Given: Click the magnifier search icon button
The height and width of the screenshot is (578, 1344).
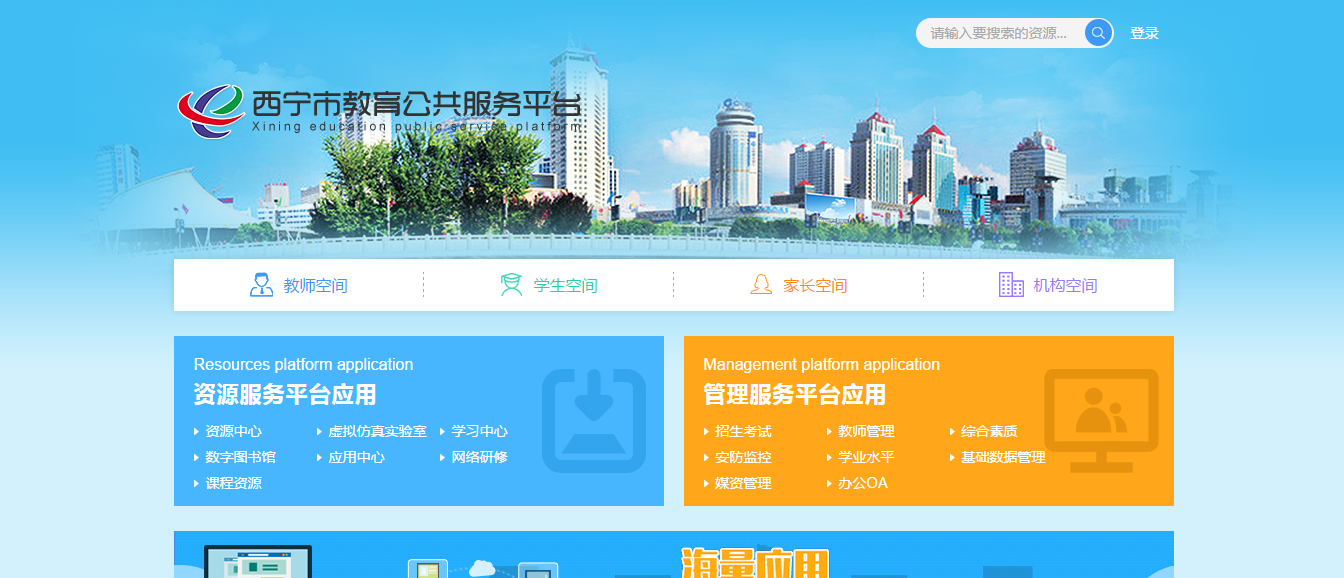Looking at the screenshot, I should (1098, 33).
